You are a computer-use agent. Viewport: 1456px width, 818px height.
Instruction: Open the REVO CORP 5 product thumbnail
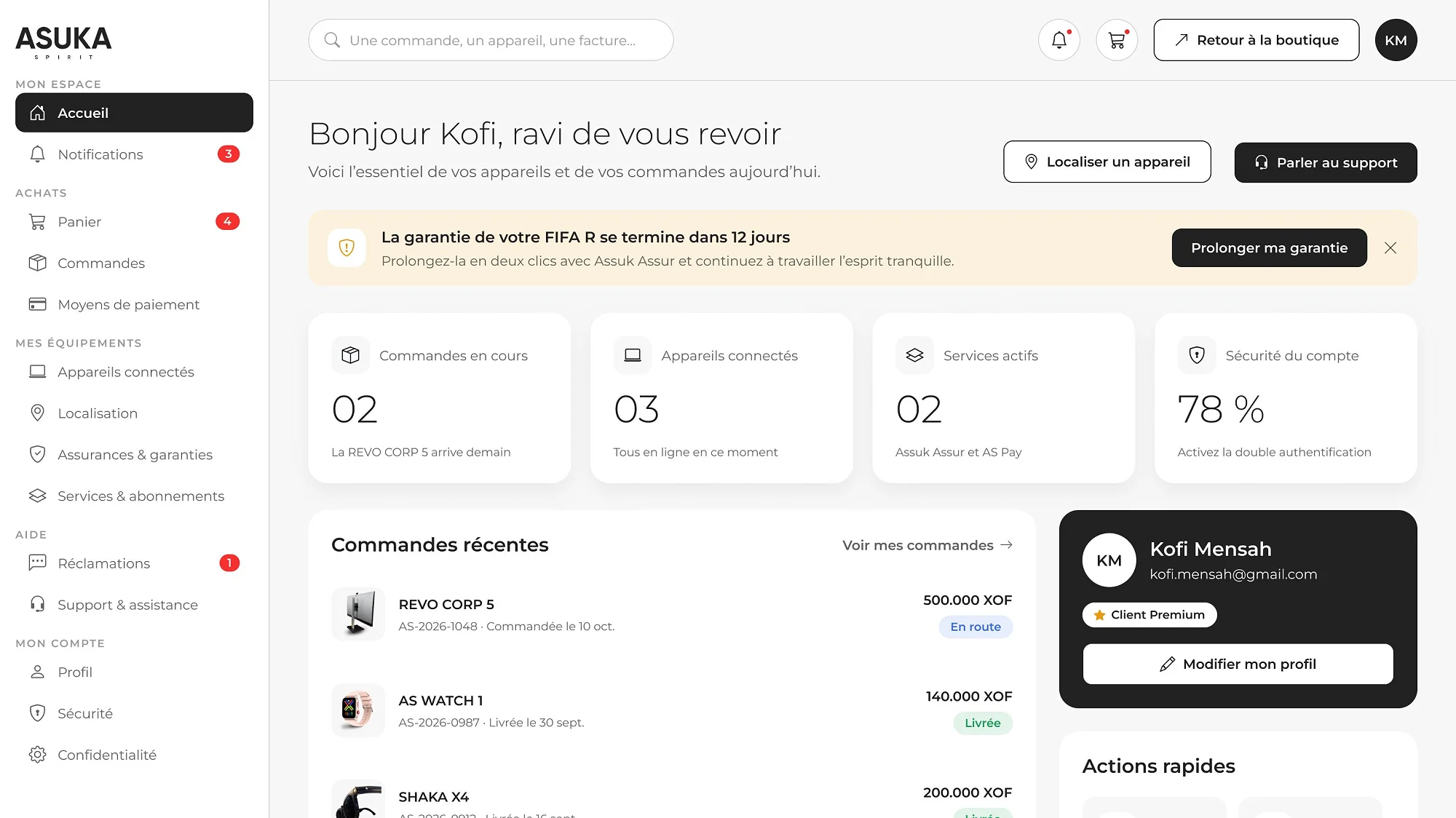pos(358,613)
